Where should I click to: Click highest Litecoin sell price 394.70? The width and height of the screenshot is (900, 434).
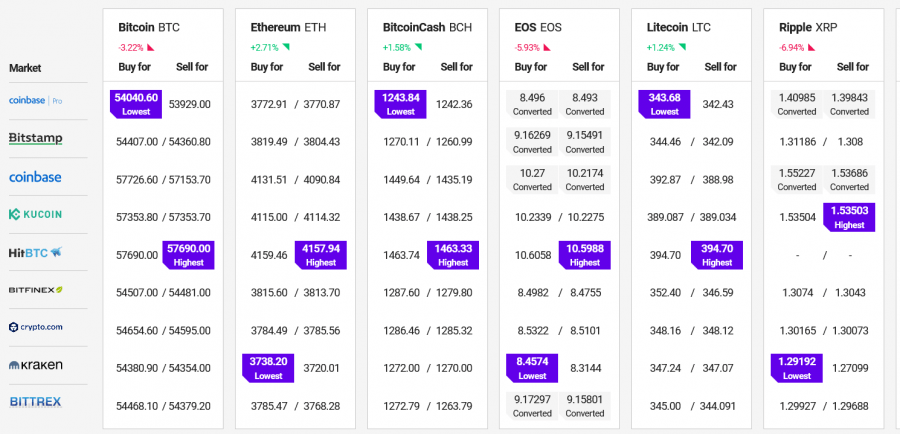(x=717, y=255)
